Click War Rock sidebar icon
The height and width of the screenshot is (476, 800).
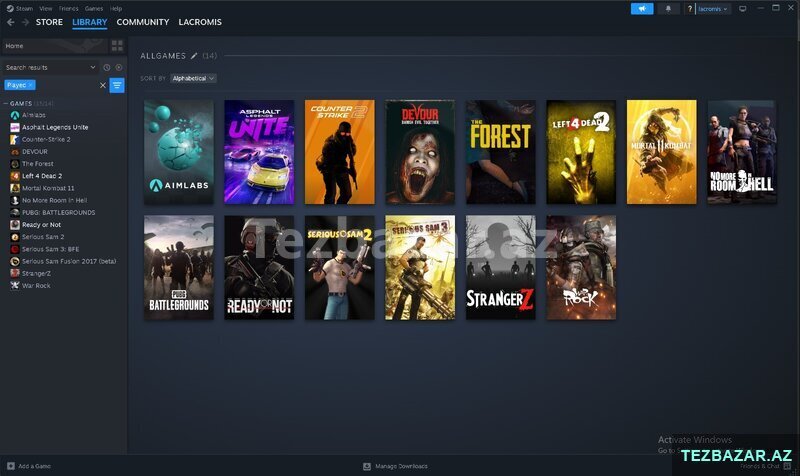[15, 286]
